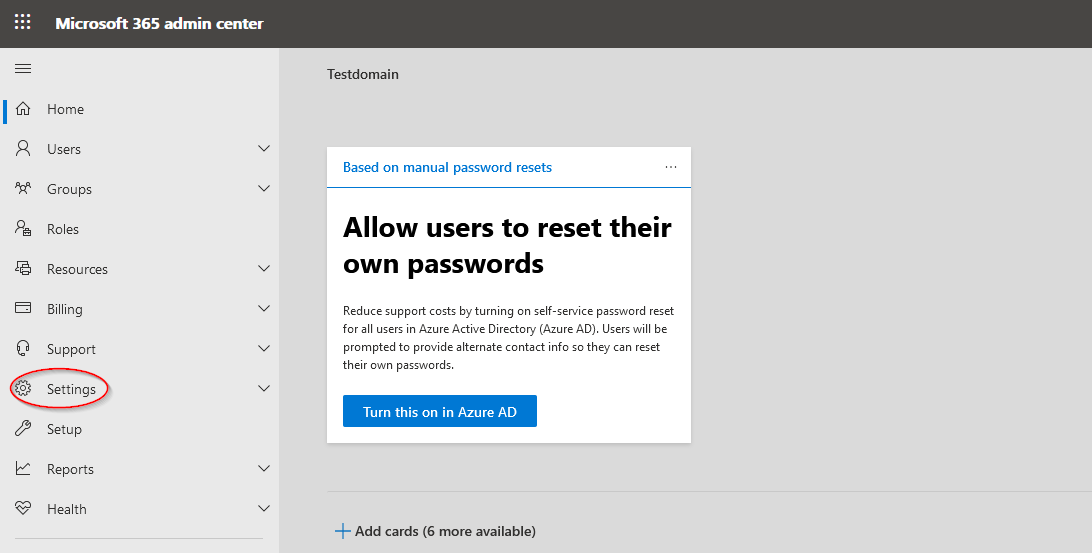Click the Setup wrench icon
This screenshot has height=553, width=1092.
(x=24, y=429)
